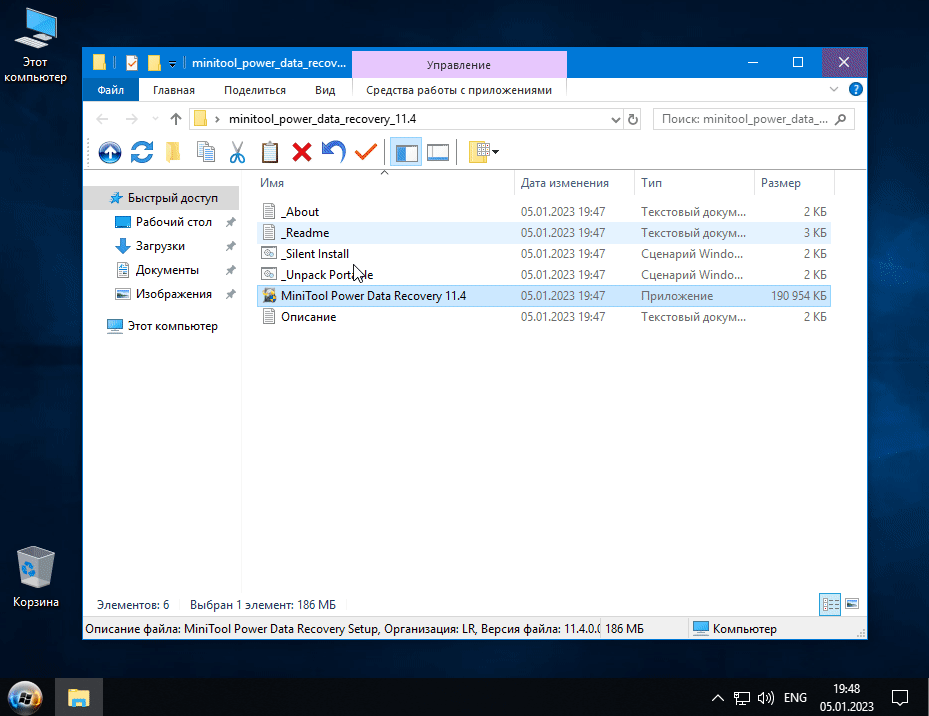
Task: Switch to the Поделиться ribbon tab
Action: coord(255,90)
